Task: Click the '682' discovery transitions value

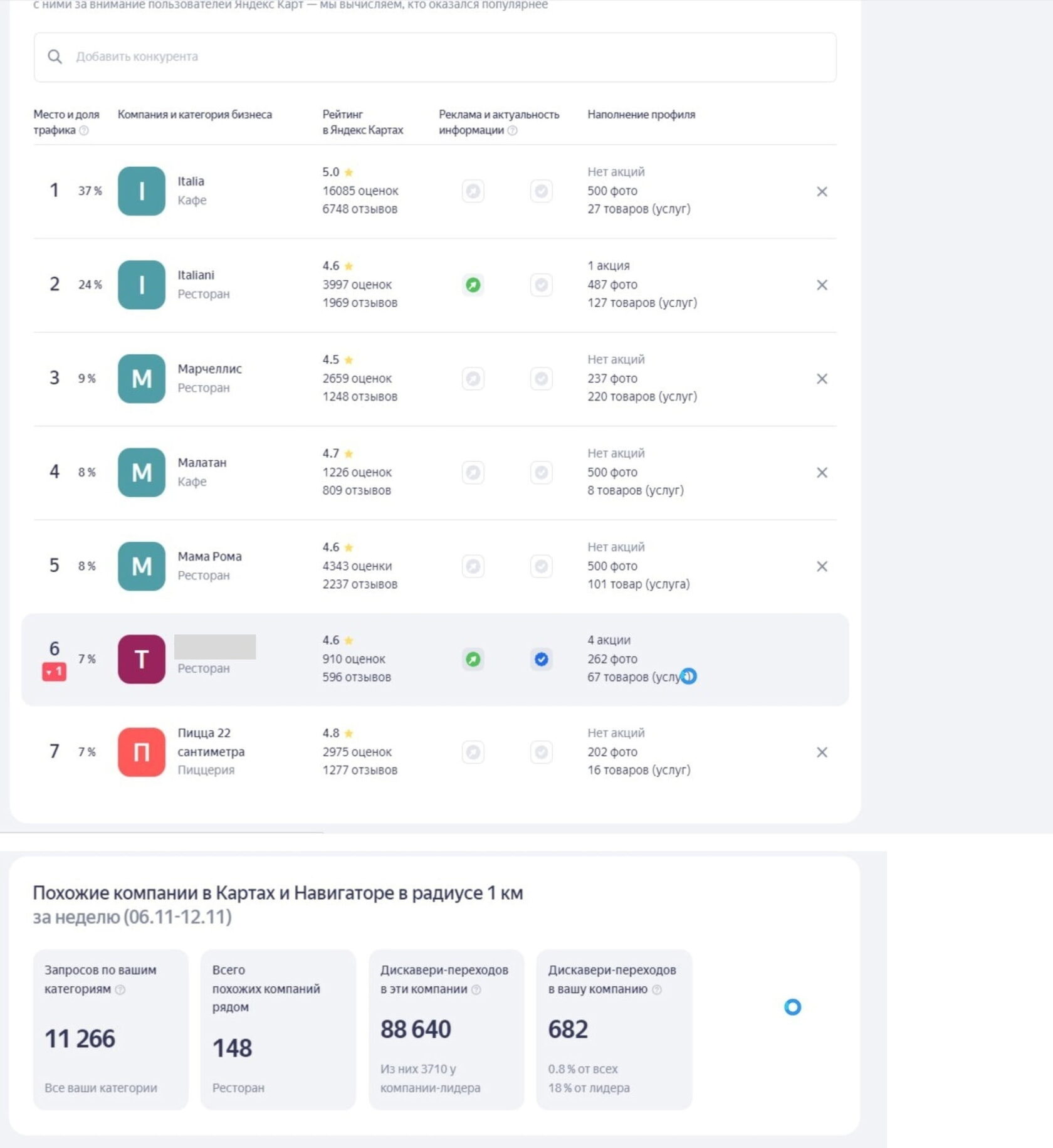Action: pyautogui.click(x=568, y=1029)
